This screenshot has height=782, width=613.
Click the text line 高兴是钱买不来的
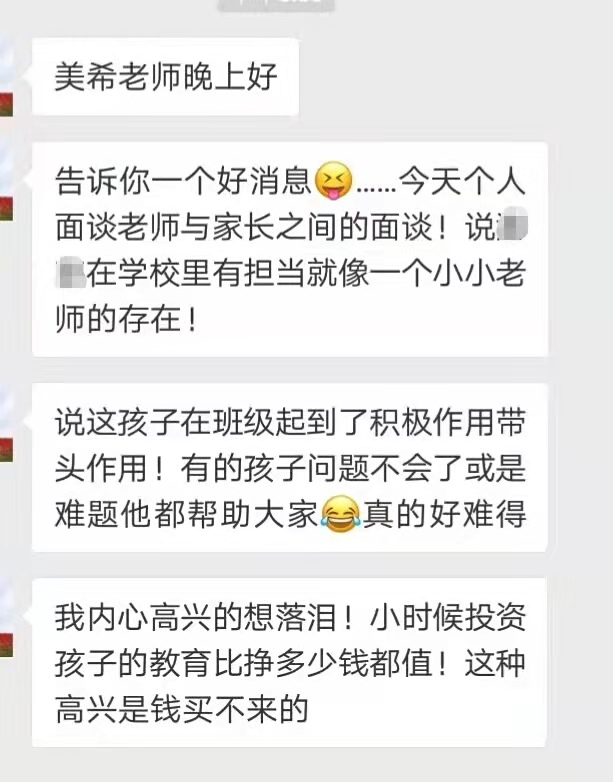[182, 709]
